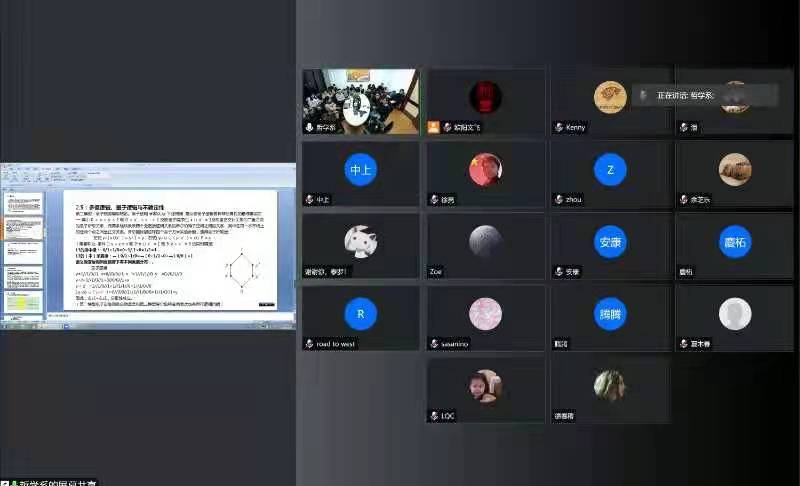Screen dimensions: 800x486
Task: Click the microphone icon beside Kenny
Action: click(x=559, y=128)
